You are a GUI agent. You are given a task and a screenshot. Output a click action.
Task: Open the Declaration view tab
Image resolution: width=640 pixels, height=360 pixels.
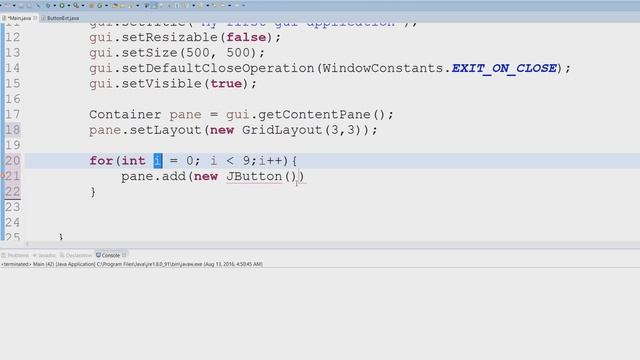(x=76, y=255)
